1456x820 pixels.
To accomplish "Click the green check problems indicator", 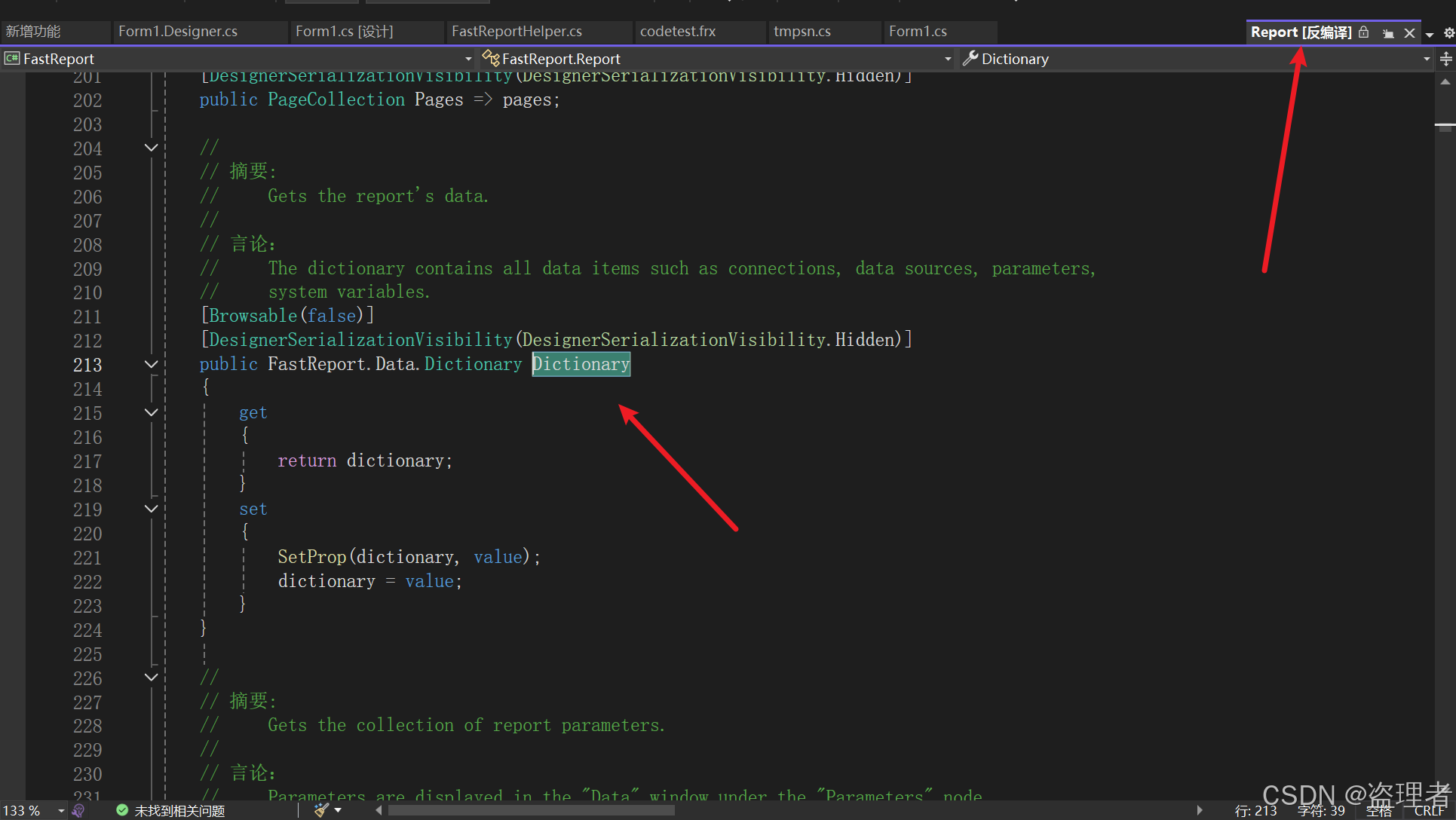I will [121, 810].
